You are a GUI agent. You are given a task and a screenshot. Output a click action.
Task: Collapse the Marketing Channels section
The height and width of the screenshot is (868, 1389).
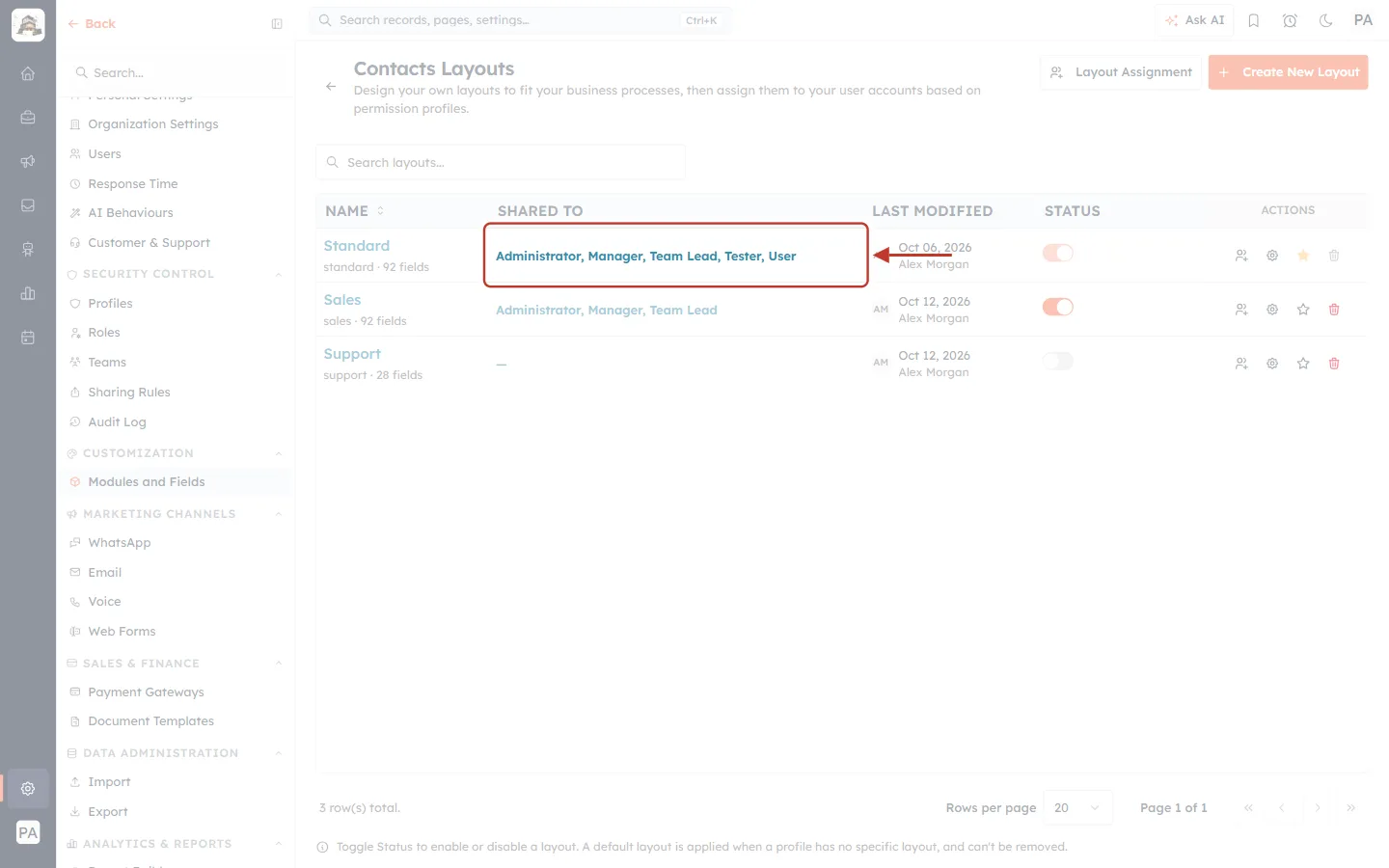pyautogui.click(x=279, y=514)
